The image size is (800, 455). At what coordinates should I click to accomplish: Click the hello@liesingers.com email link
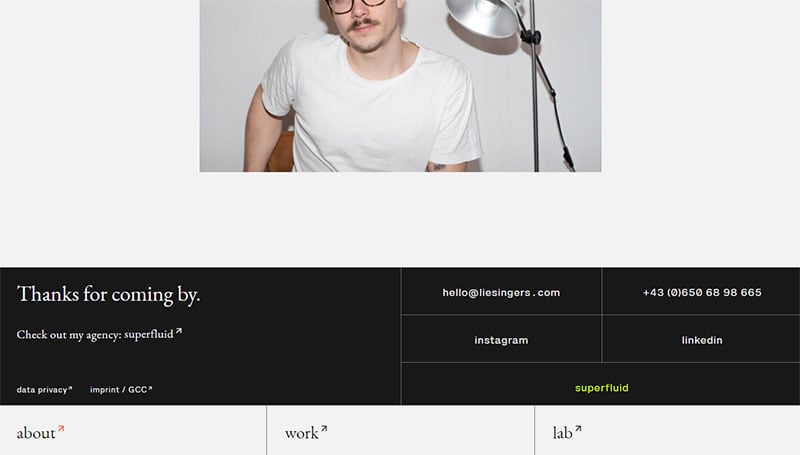point(501,292)
